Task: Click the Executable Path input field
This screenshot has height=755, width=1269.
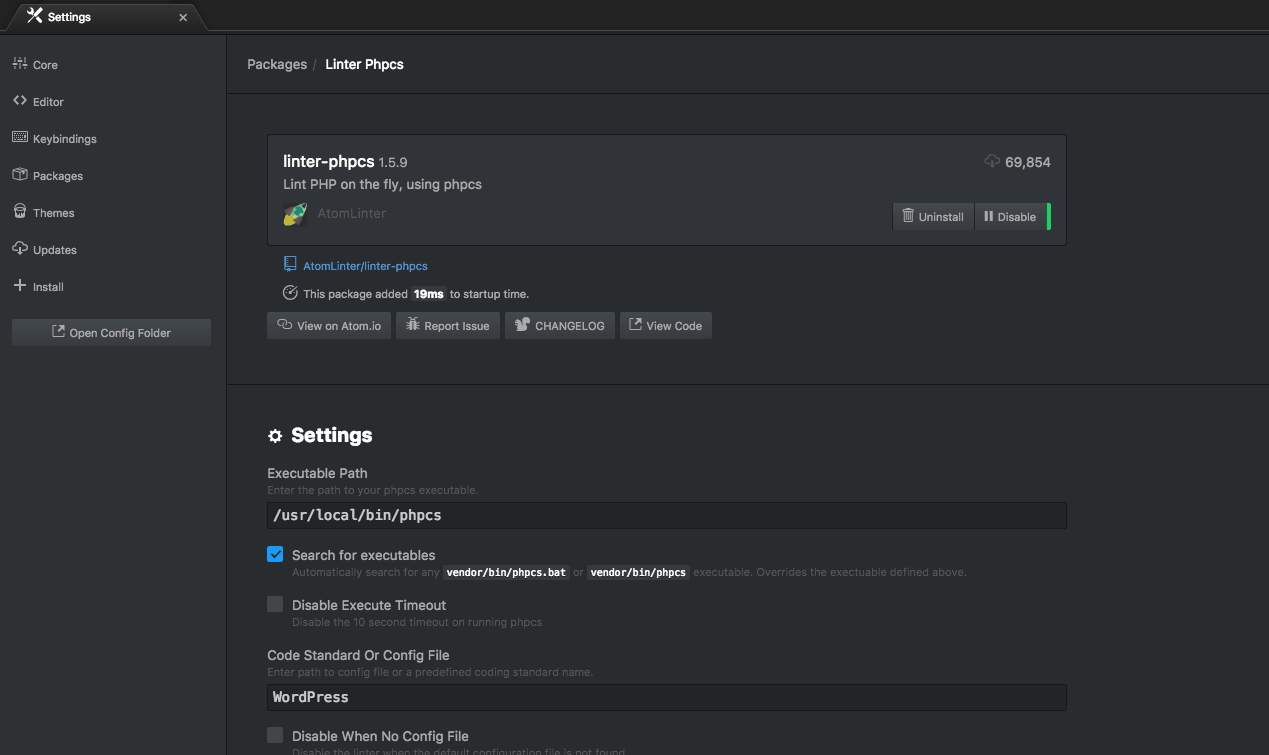Action: [666, 515]
